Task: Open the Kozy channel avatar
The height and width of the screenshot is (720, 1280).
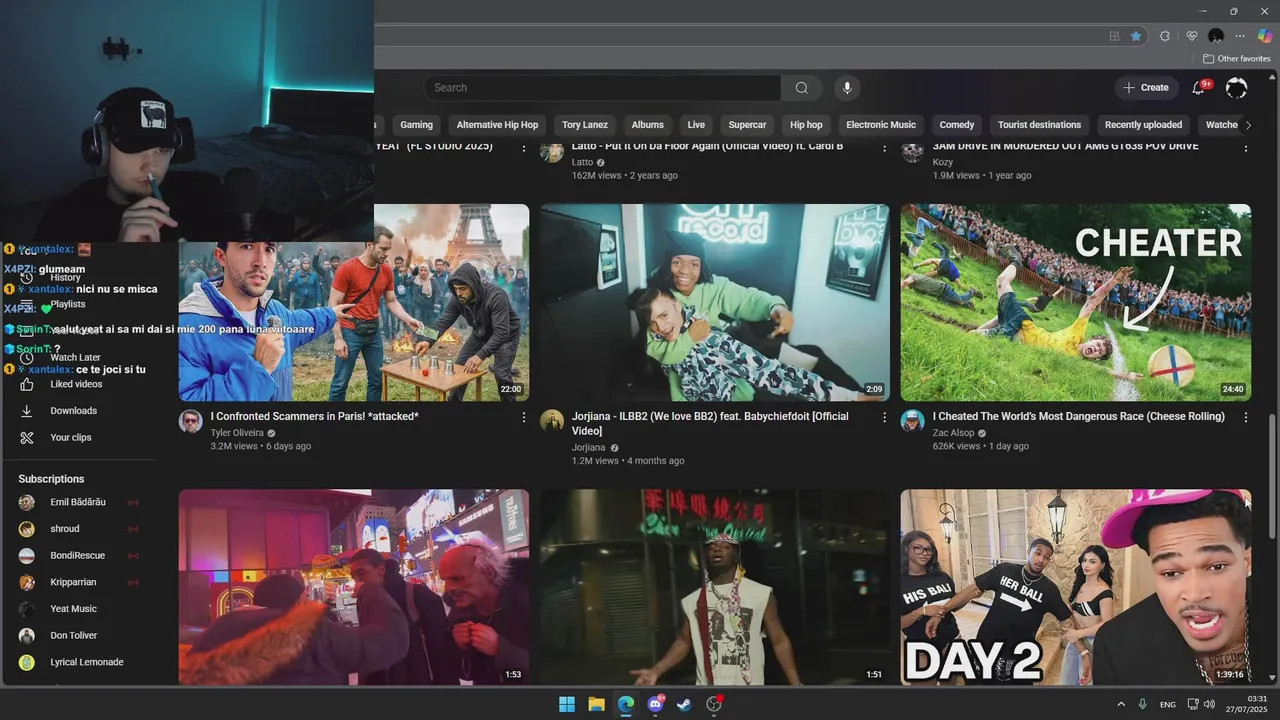Action: 912,152
